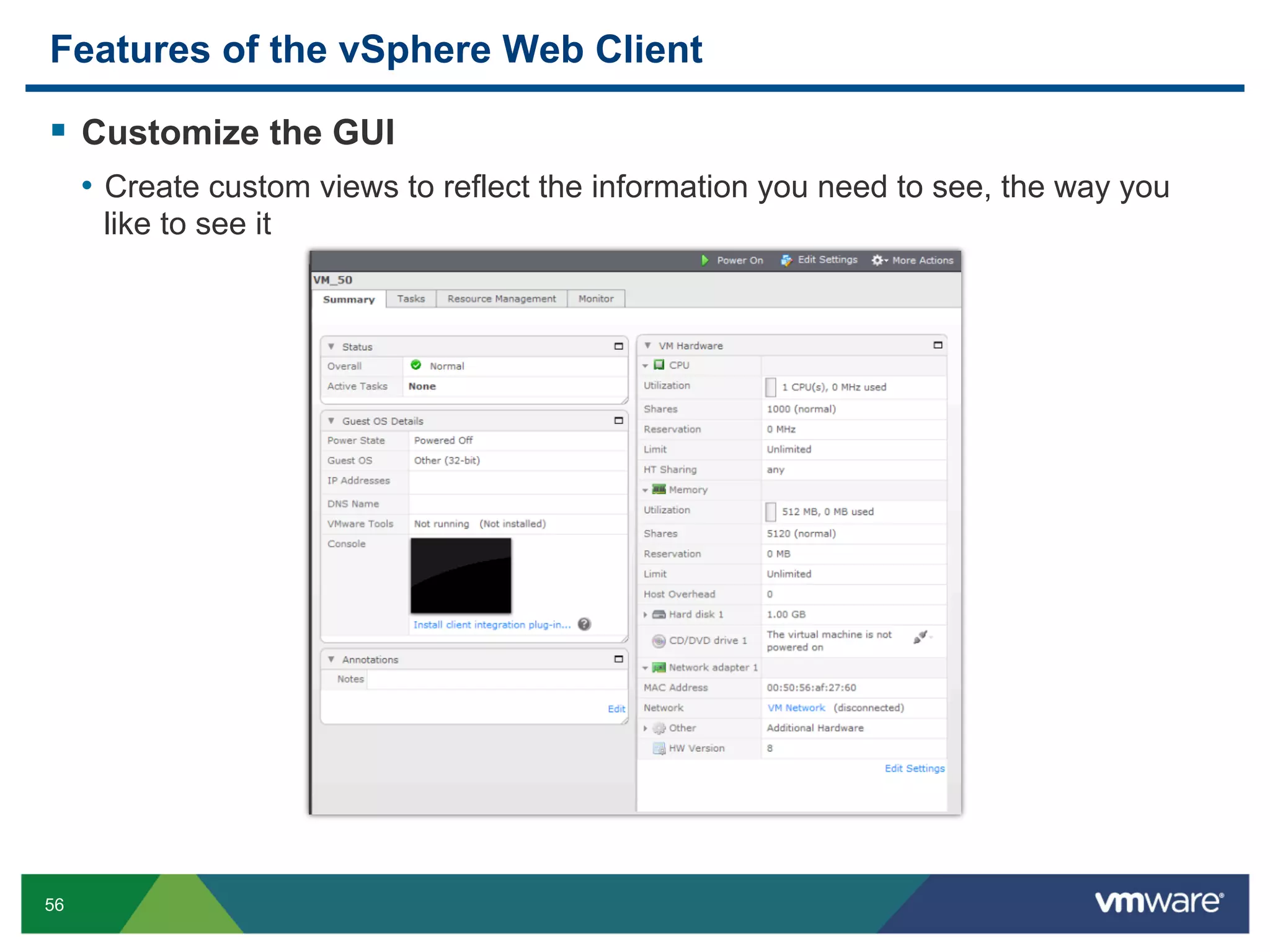Switch to the Summary tab
This screenshot has height=952, width=1270.
coord(349,299)
